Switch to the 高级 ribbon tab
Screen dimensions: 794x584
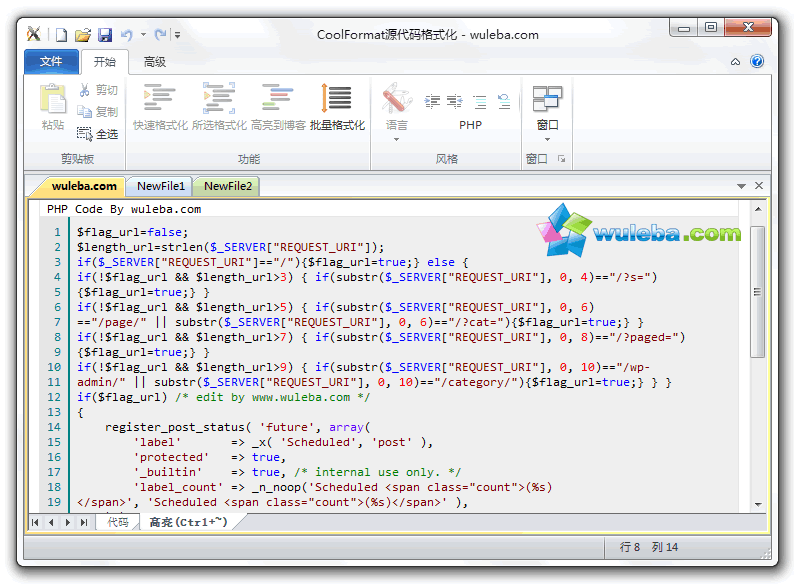[154, 62]
